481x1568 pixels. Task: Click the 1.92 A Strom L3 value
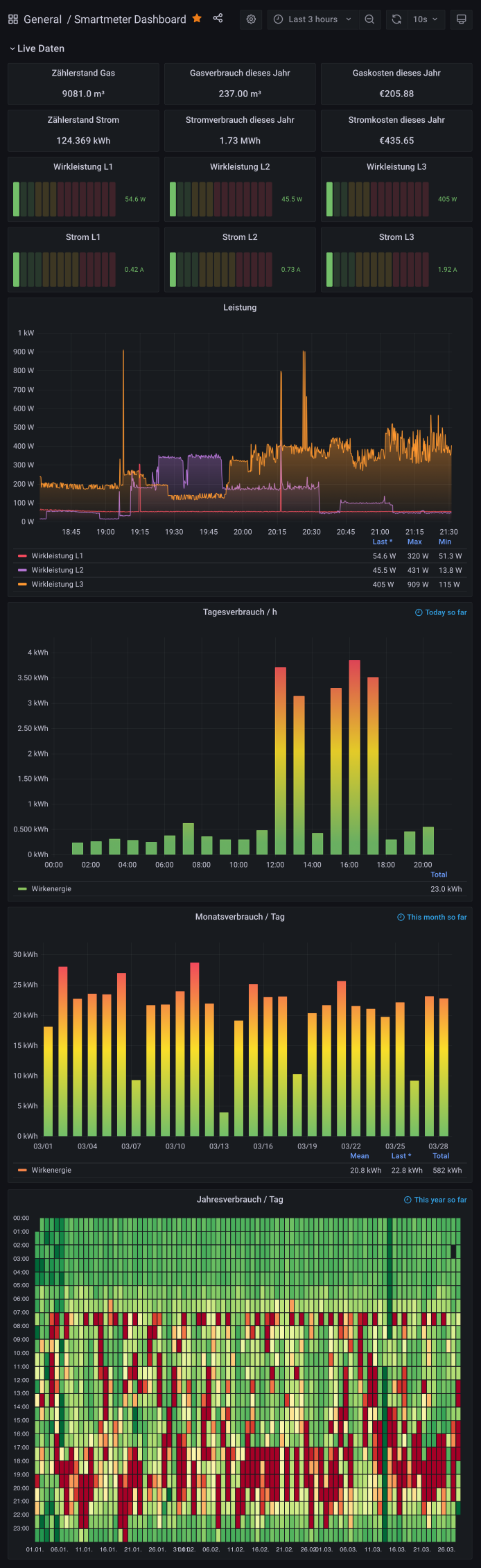coord(448,269)
